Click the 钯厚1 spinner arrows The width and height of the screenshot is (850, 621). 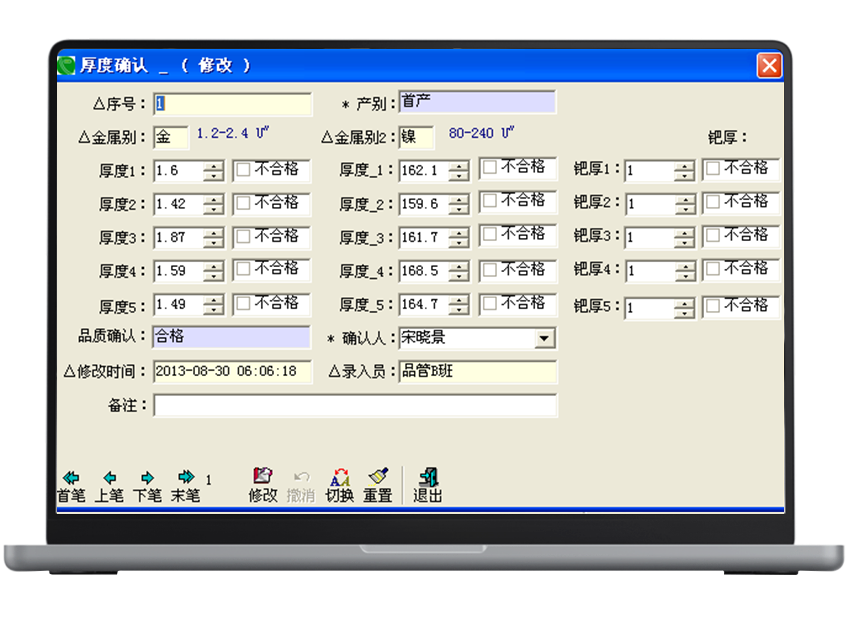[x=684, y=172]
